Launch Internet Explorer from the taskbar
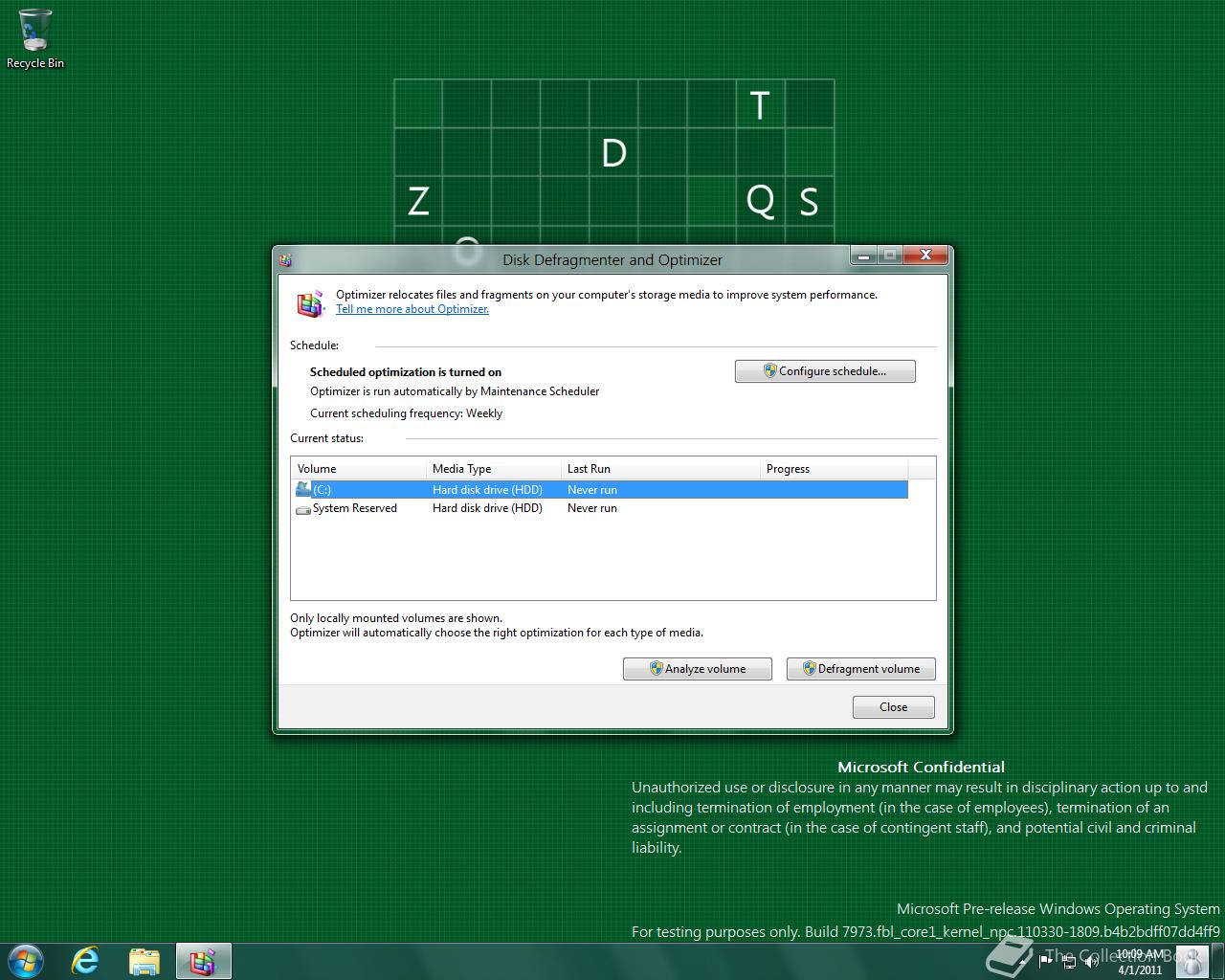1225x980 pixels. pos(85,961)
